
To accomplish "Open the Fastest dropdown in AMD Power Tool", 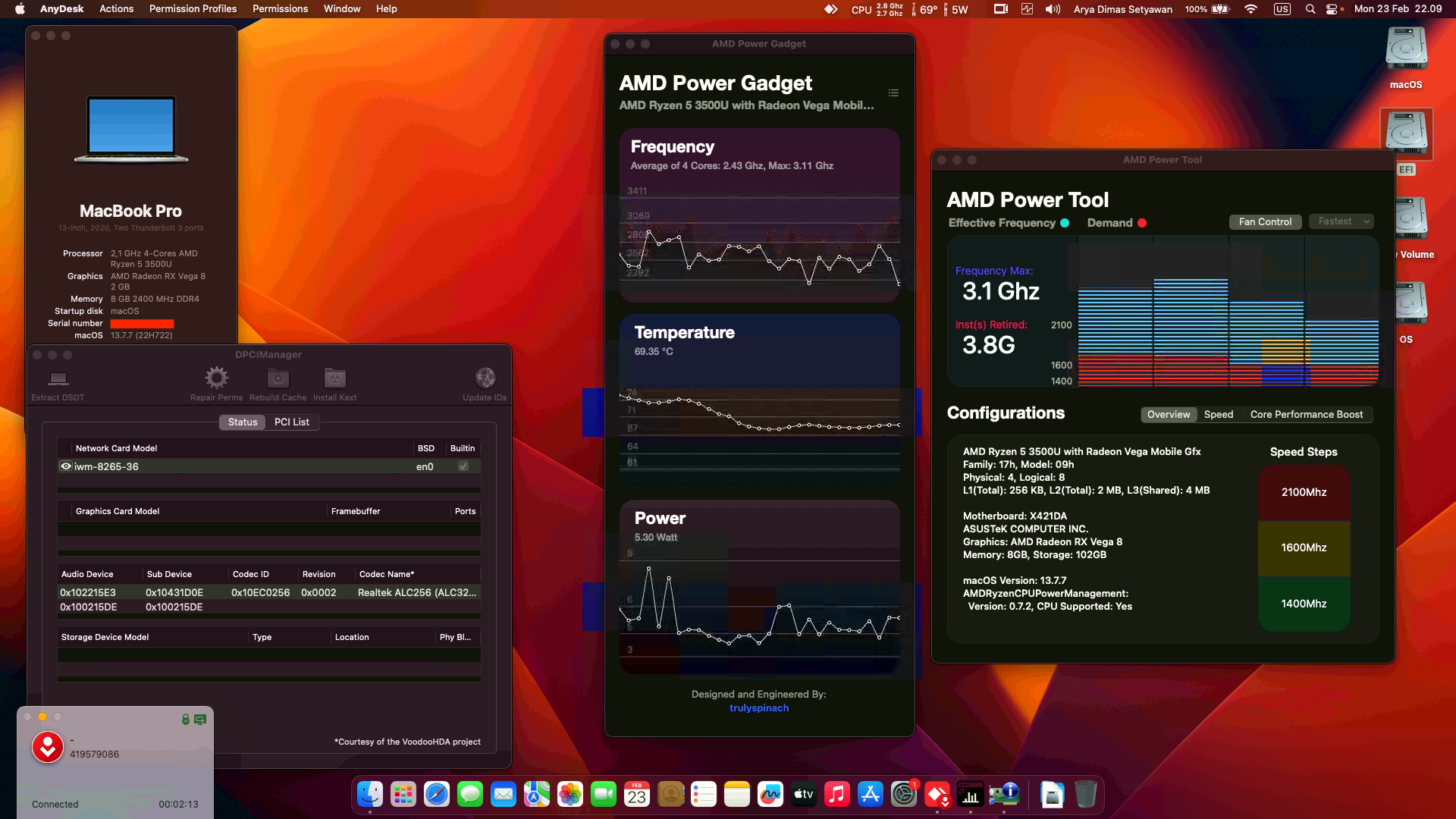I will [x=1341, y=221].
